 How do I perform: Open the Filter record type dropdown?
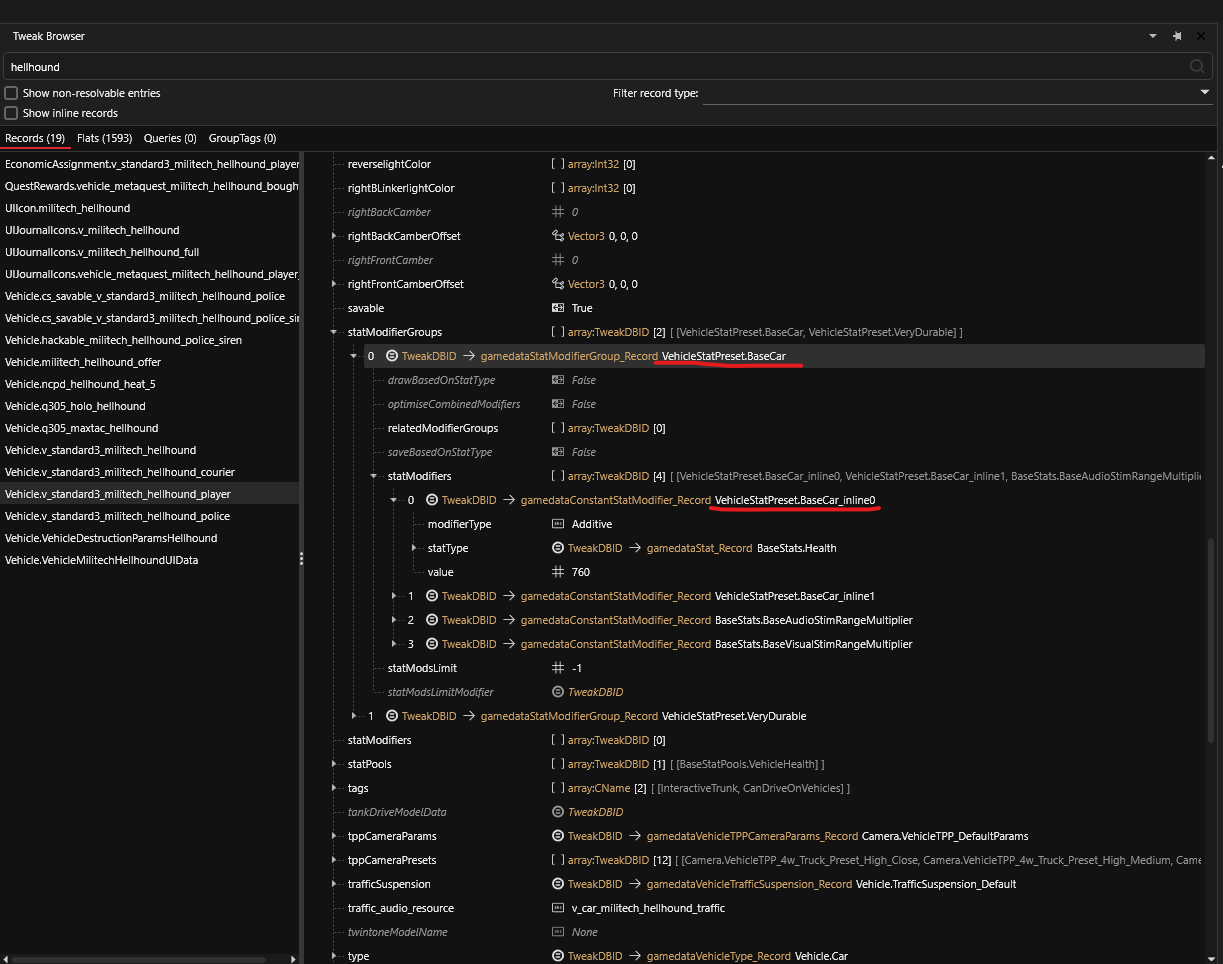coord(957,93)
